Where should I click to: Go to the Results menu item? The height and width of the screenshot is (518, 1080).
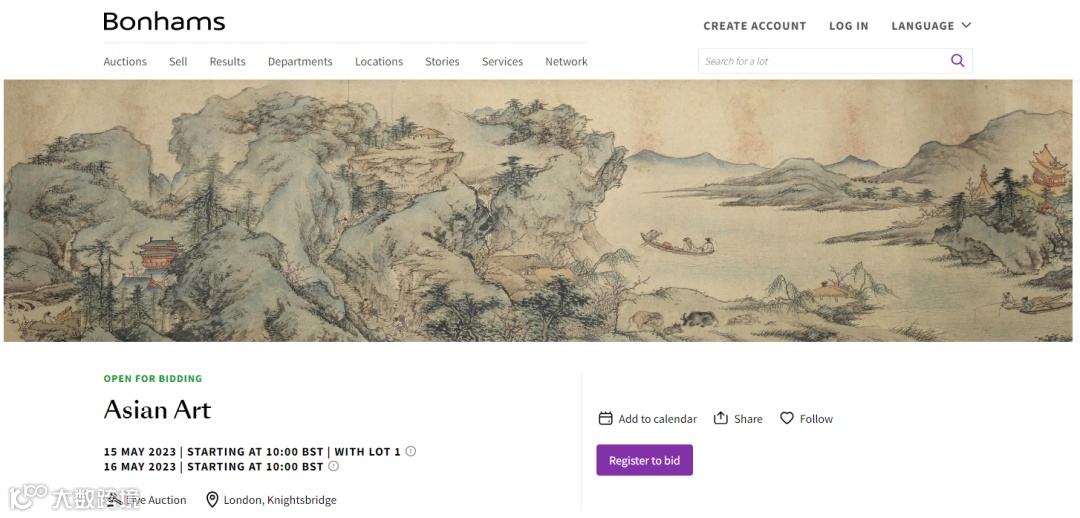(x=227, y=61)
